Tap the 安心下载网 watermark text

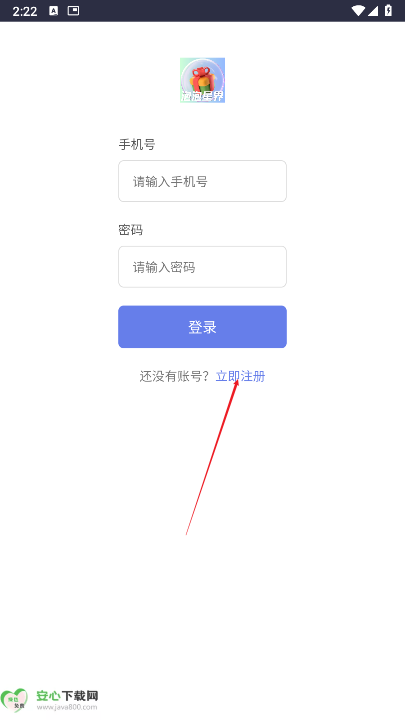coord(67,696)
